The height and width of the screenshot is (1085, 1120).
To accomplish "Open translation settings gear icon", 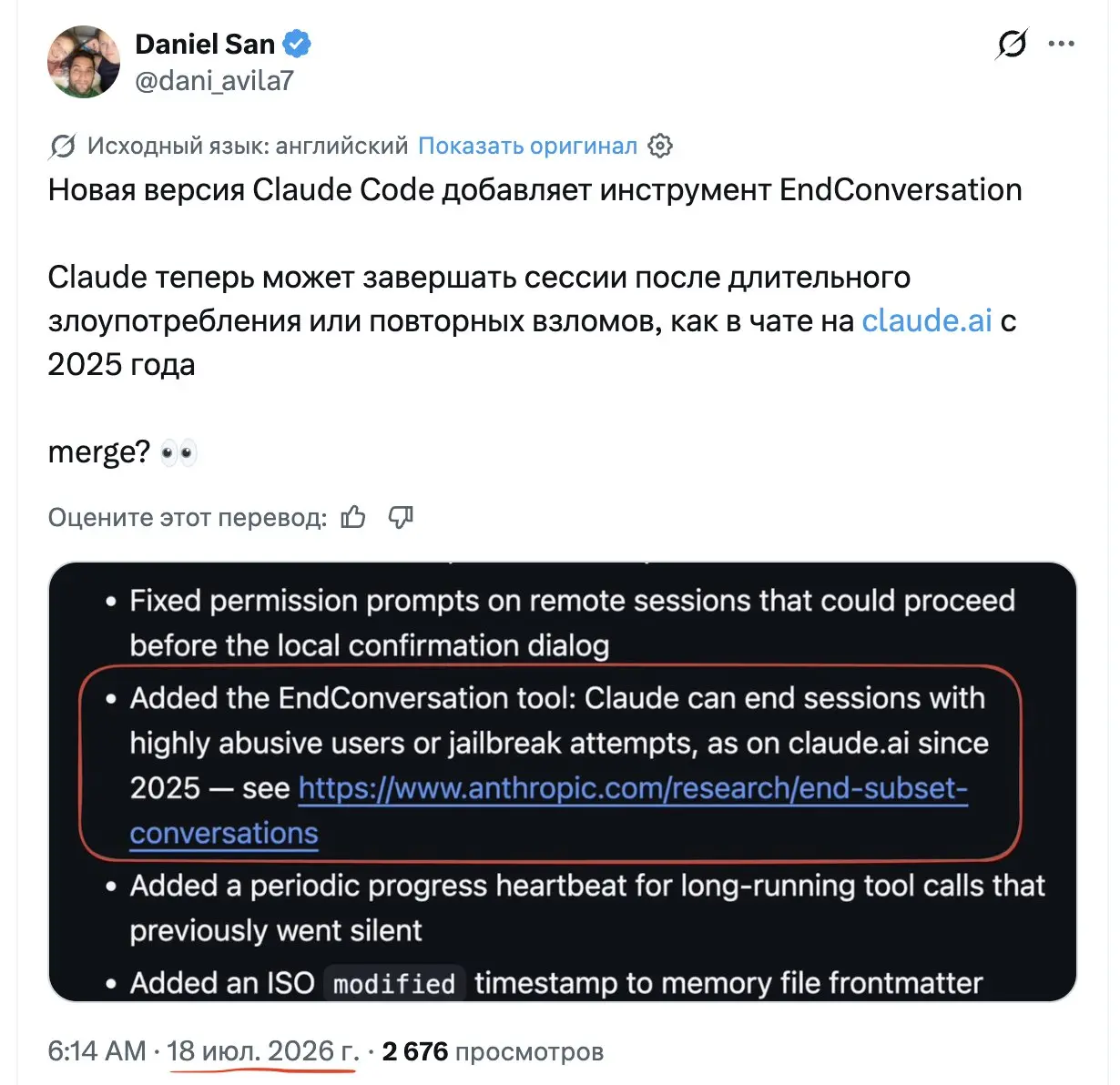I will (660, 146).
